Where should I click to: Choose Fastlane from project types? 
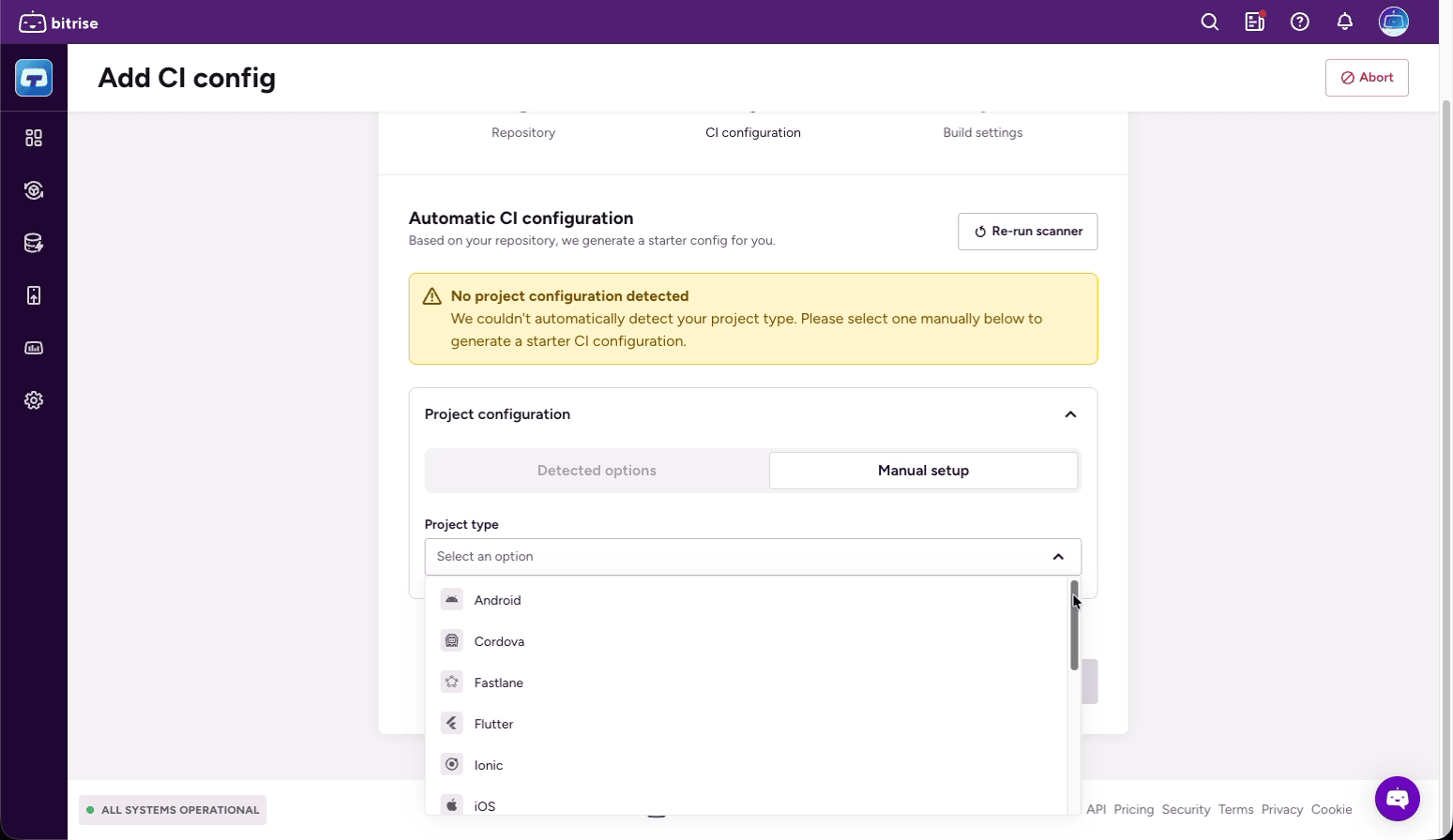[747, 682]
